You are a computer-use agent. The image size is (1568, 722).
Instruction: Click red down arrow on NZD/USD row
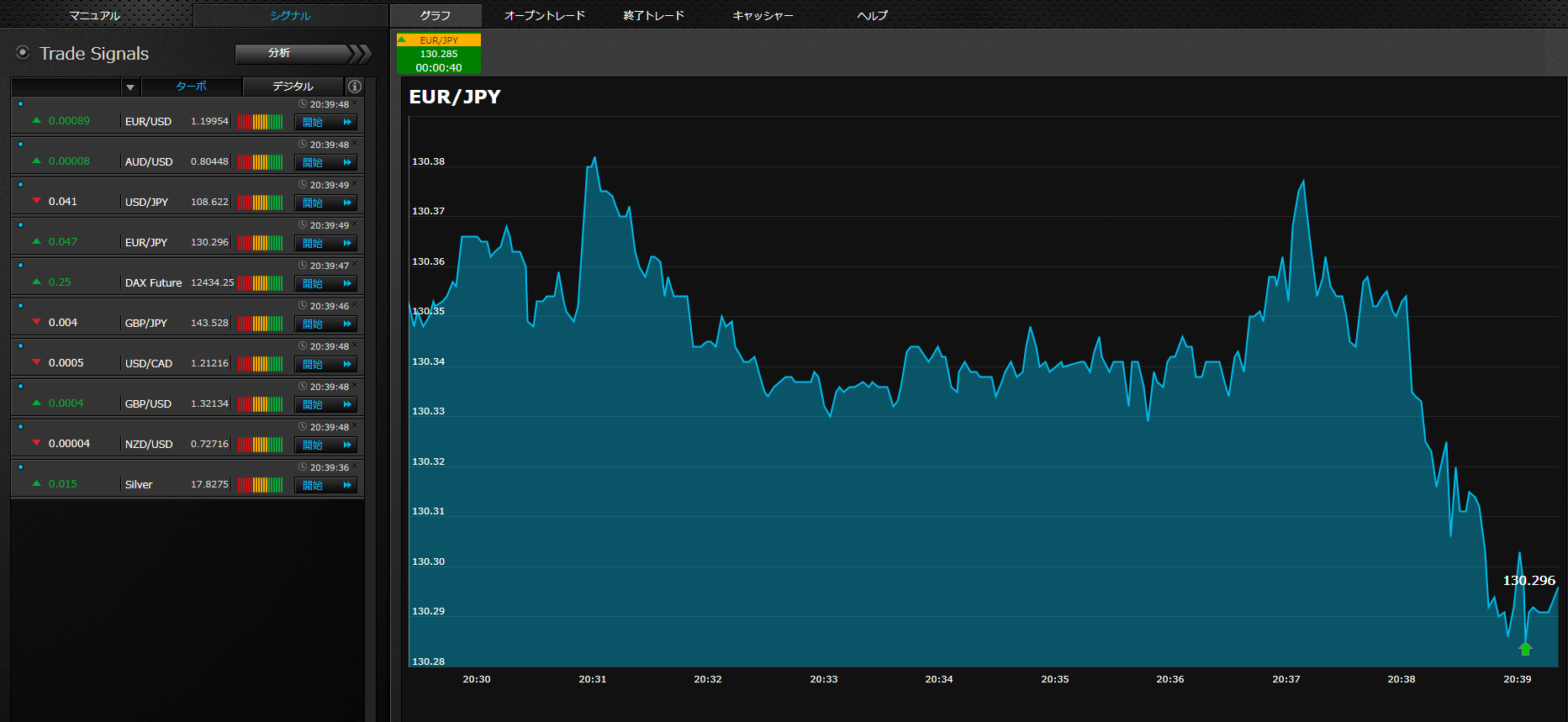click(x=36, y=443)
